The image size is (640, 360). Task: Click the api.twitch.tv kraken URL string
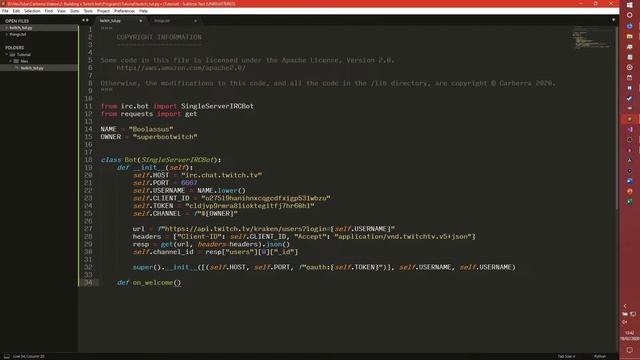point(276,229)
